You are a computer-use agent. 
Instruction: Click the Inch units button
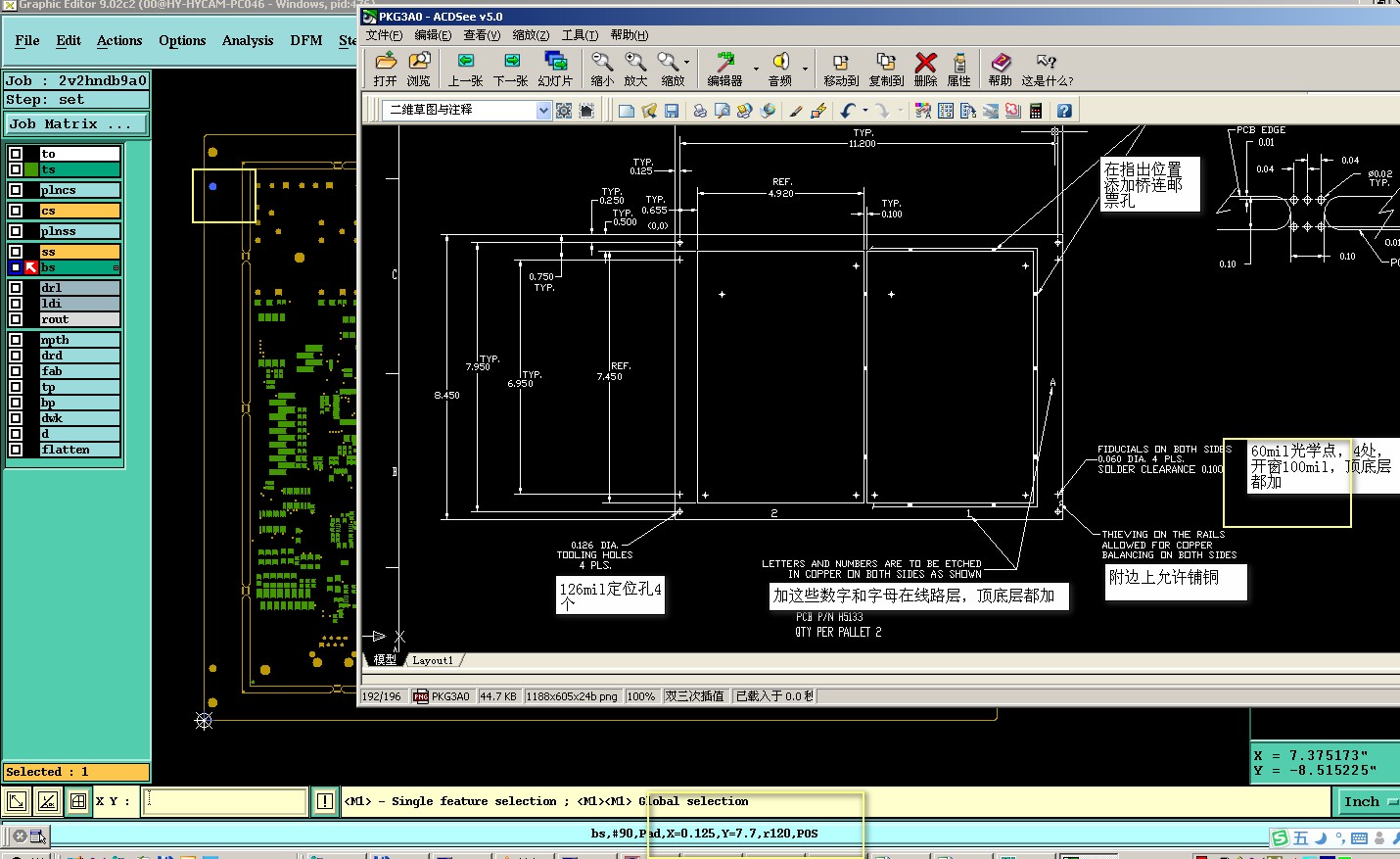(x=1363, y=801)
